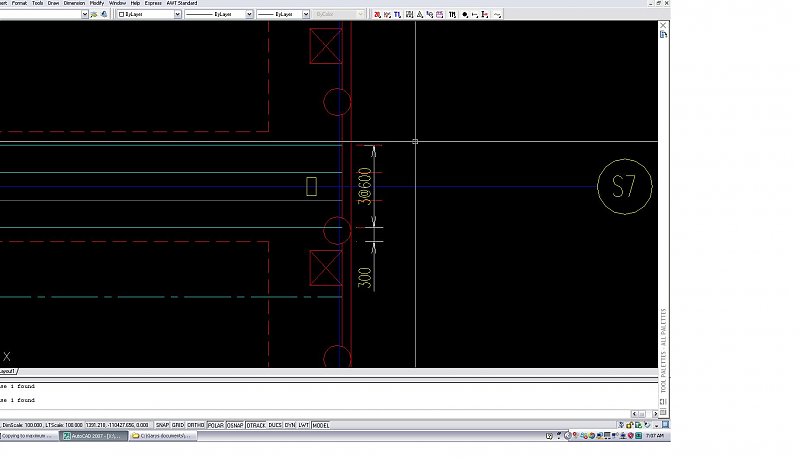Click the red-marked dimension toolbar icon

485,15
